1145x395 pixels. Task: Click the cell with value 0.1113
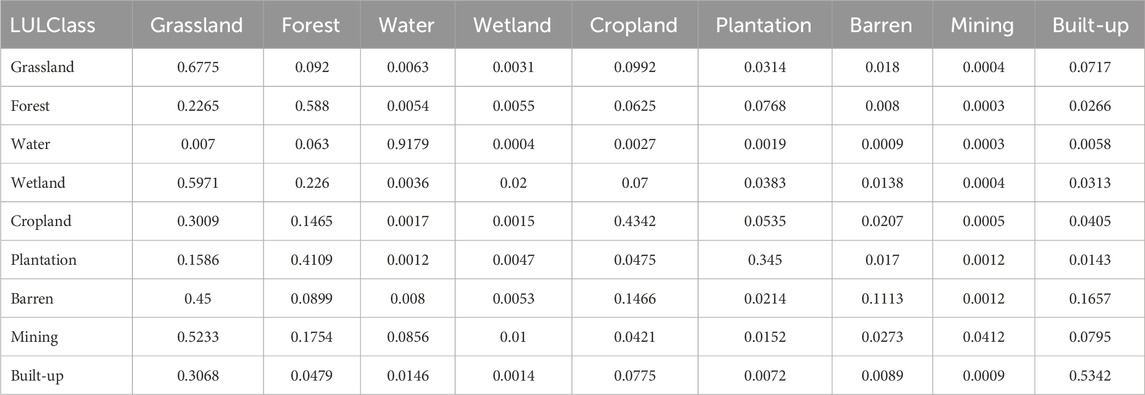(x=881, y=299)
